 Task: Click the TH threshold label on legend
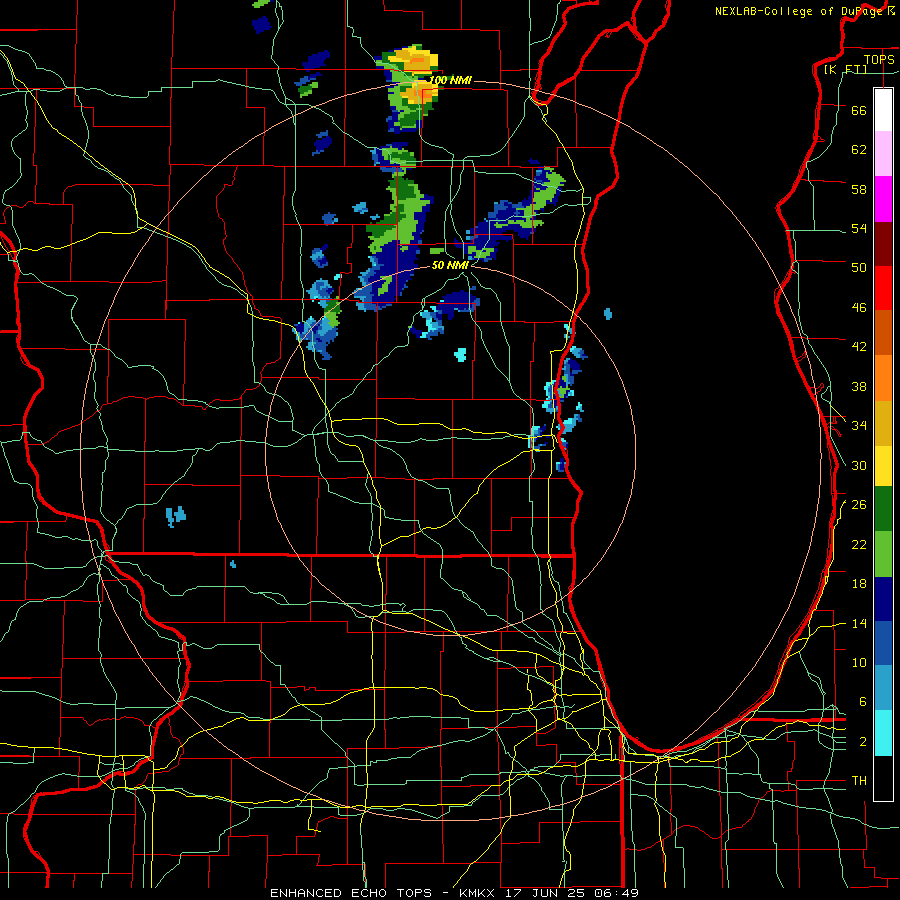point(859,781)
